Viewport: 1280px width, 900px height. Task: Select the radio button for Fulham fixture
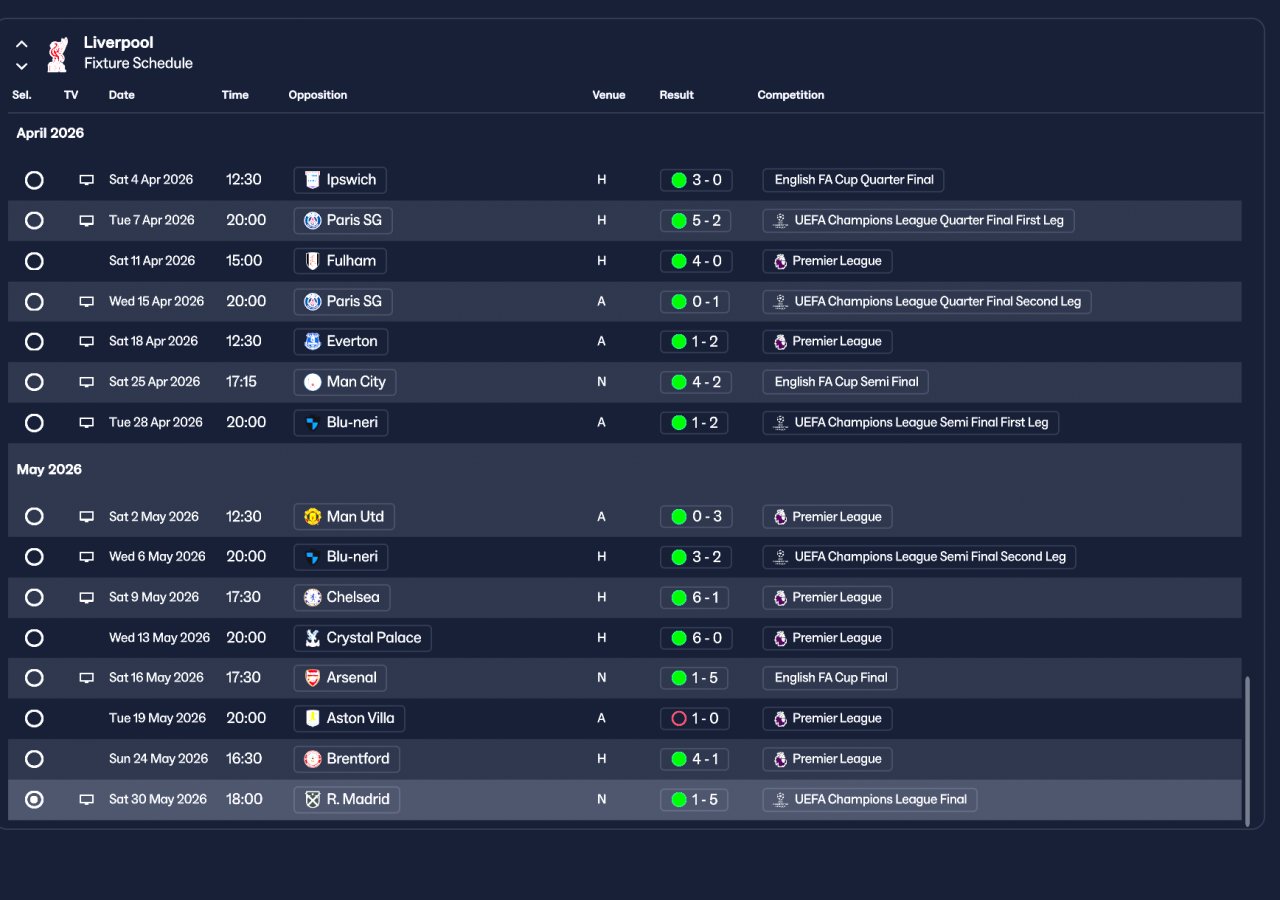[34, 261]
